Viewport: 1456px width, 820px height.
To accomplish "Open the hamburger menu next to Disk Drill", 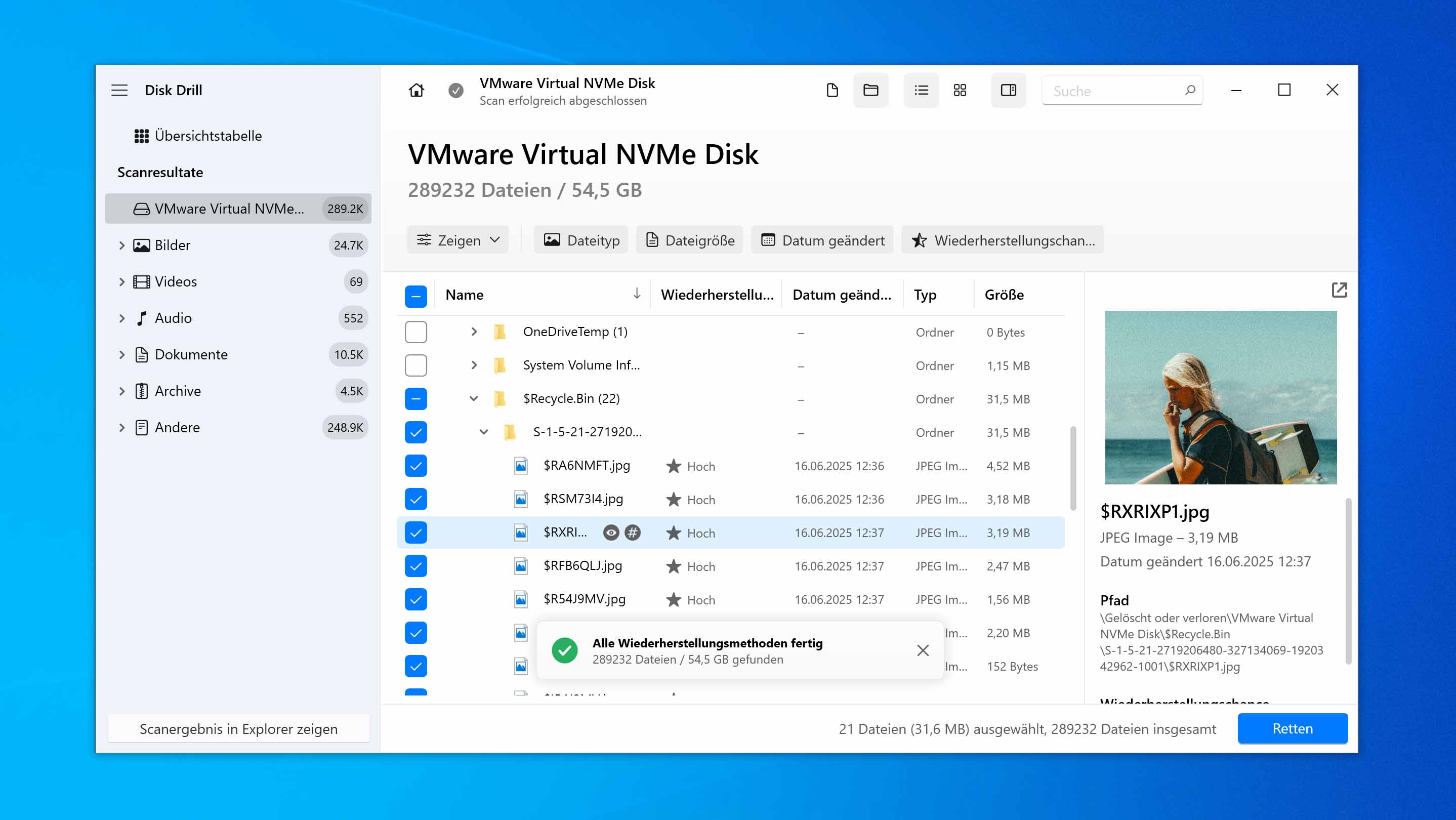I will point(119,91).
